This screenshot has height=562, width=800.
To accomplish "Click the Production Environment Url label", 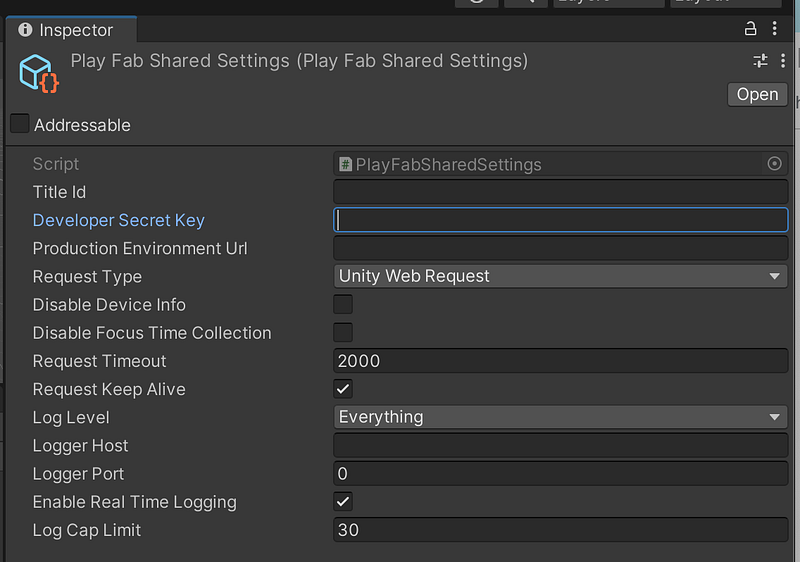I will coord(140,248).
